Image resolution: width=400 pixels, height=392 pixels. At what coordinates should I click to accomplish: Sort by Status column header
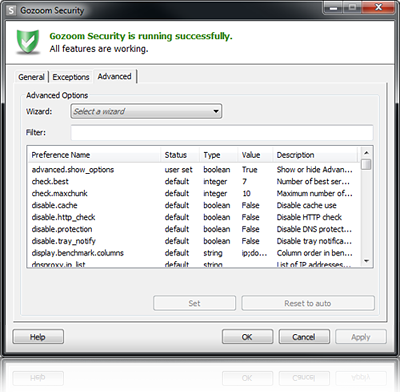(x=180, y=155)
